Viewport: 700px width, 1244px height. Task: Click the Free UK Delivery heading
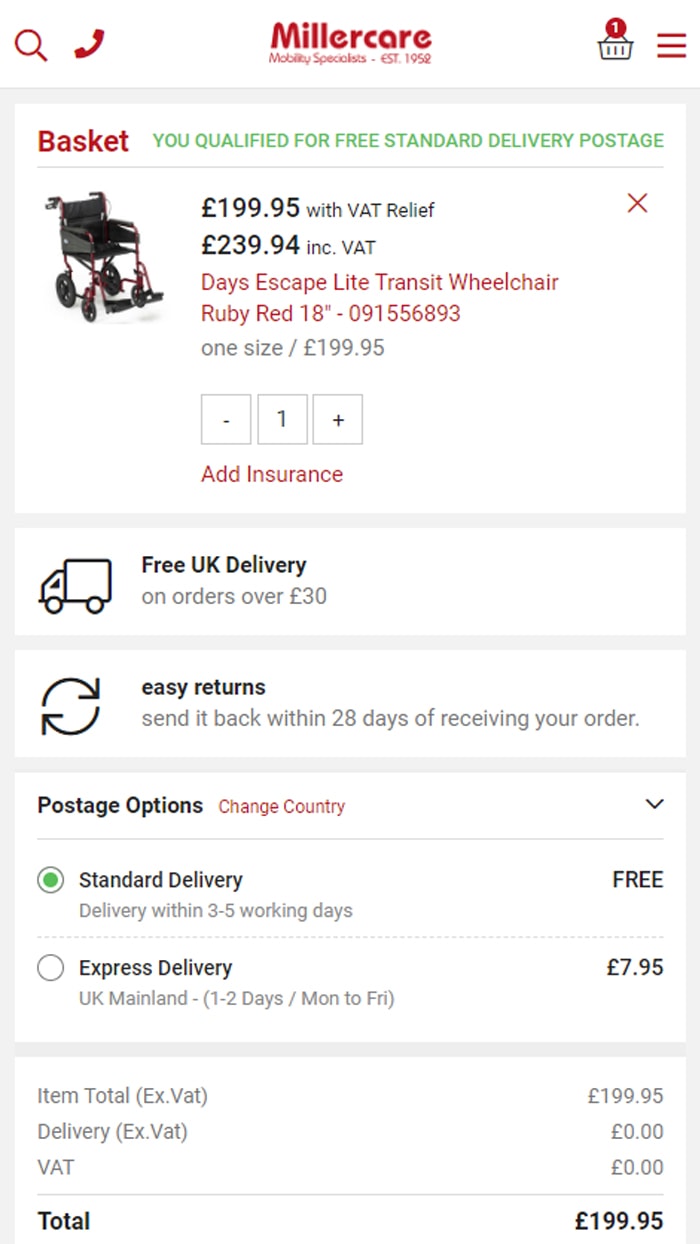point(224,565)
